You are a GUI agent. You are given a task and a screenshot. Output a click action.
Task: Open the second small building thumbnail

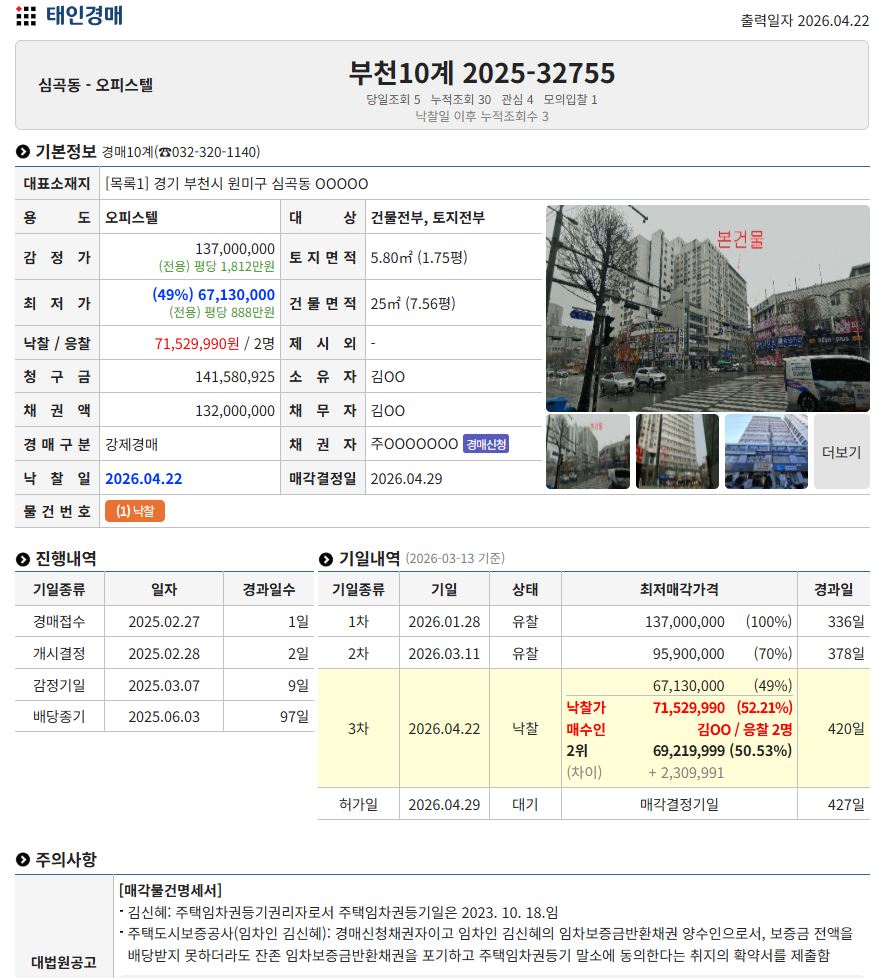(677, 452)
